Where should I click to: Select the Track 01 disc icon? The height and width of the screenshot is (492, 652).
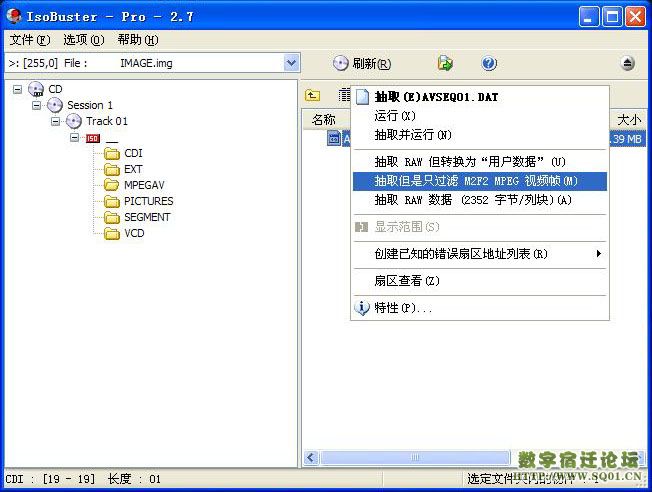74,121
